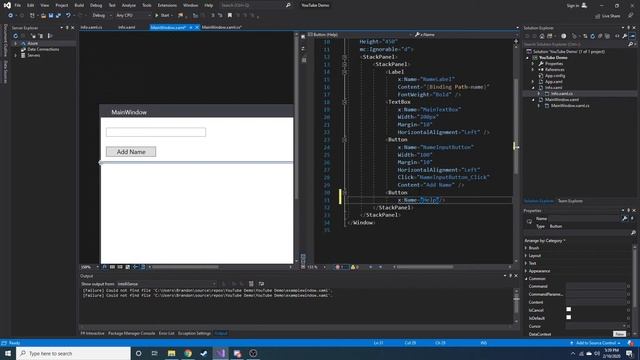The height and width of the screenshot is (360, 640).
Task: Expand the Appearance category in Properties
Action: pos(526,271)
